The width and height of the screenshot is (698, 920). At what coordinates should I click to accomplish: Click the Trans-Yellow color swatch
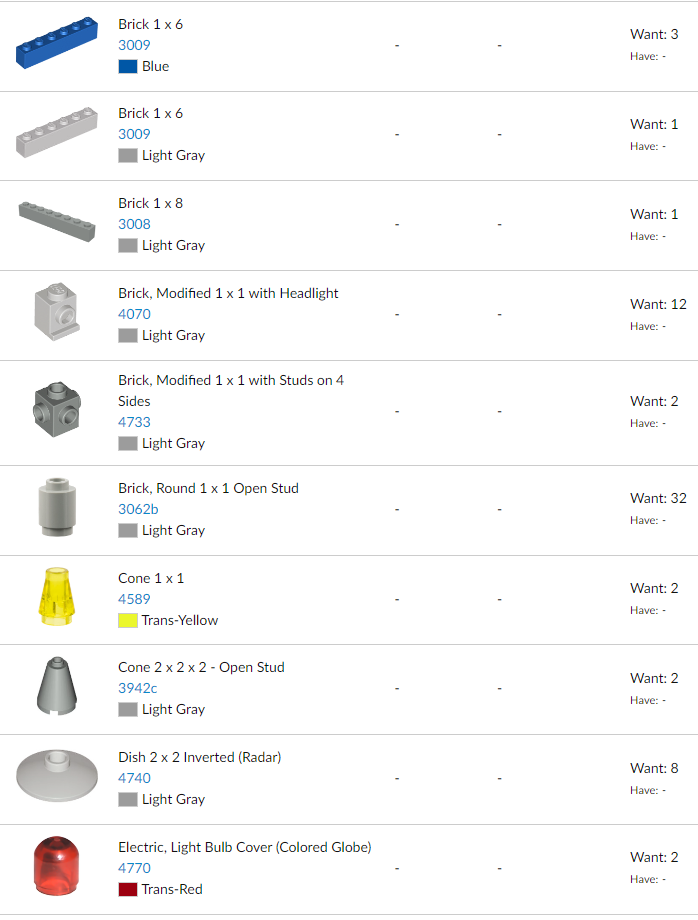click(127, 620)
